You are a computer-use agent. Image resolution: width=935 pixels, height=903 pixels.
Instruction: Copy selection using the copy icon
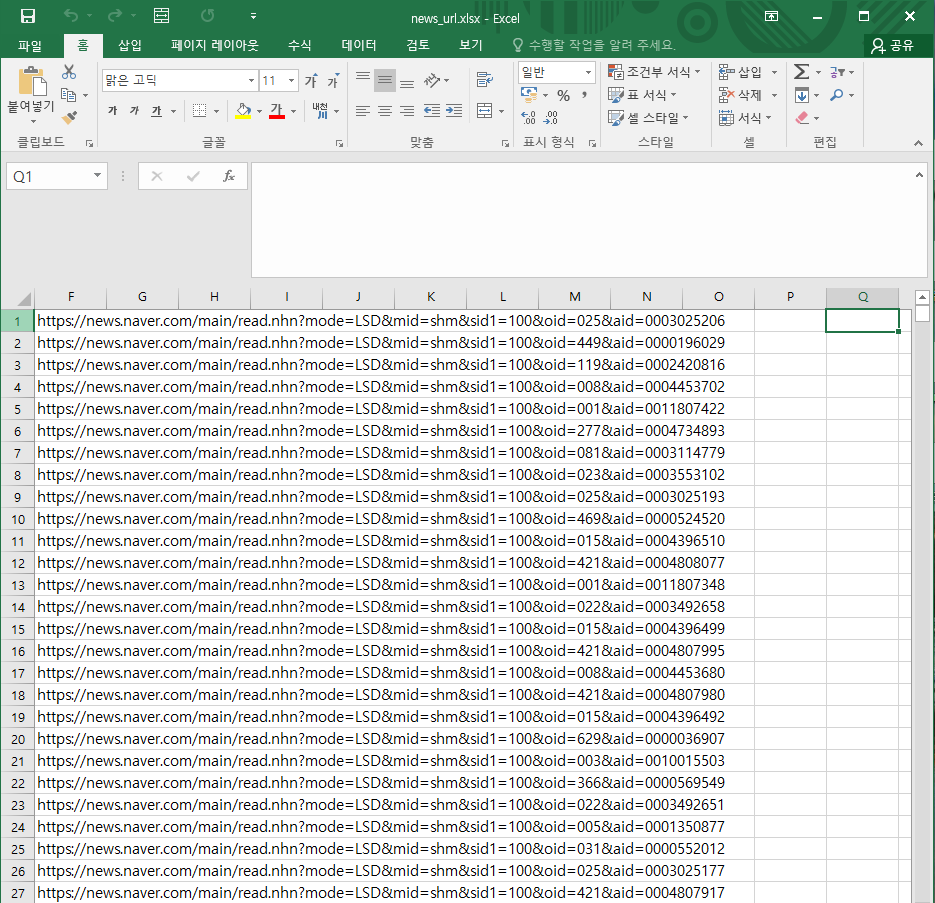pyautogui.click(x=69, y=95)
